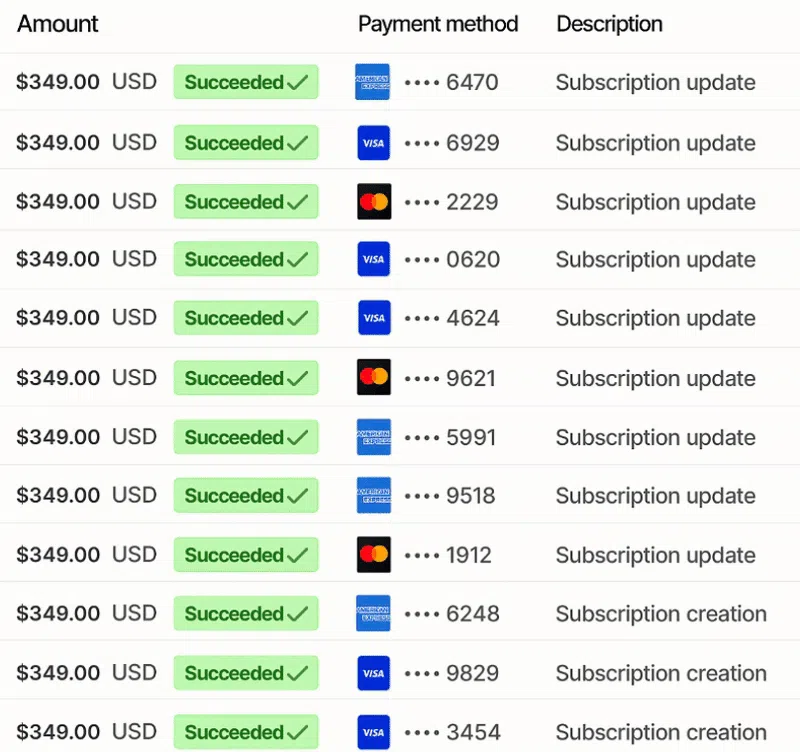The height and width of the screenshot is (752, 800).
Task: Open the Subscription update payment for 6470
Action: coord(656,83)
